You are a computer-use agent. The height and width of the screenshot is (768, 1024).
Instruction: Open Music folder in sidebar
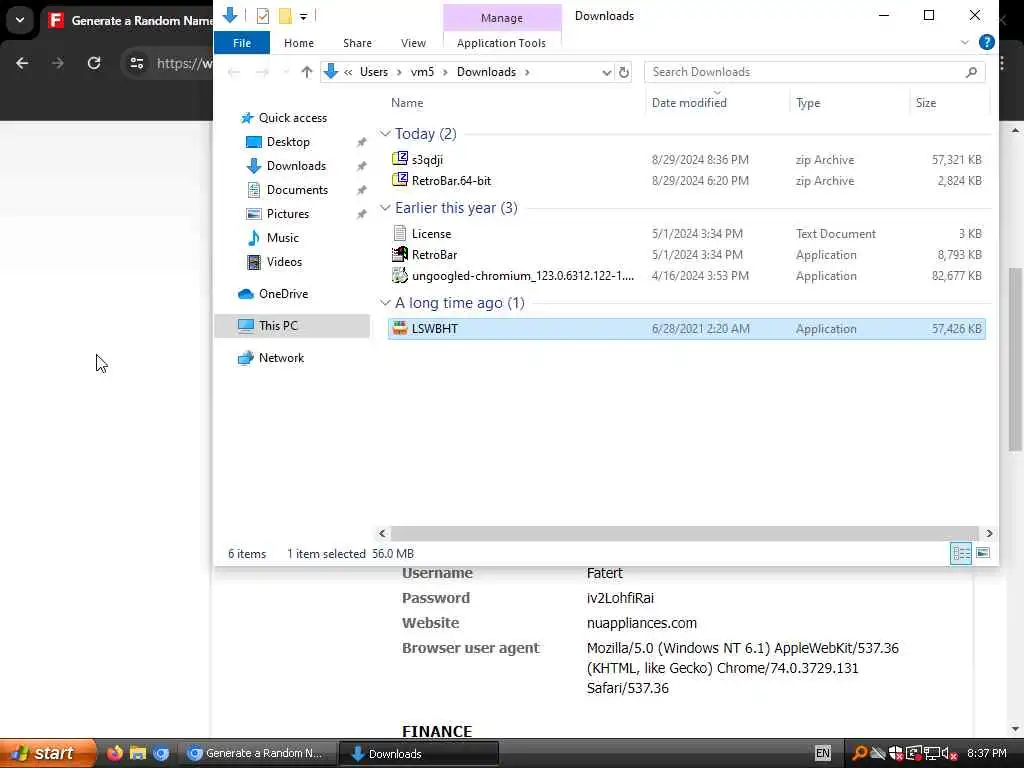click(x=282, y=238)
